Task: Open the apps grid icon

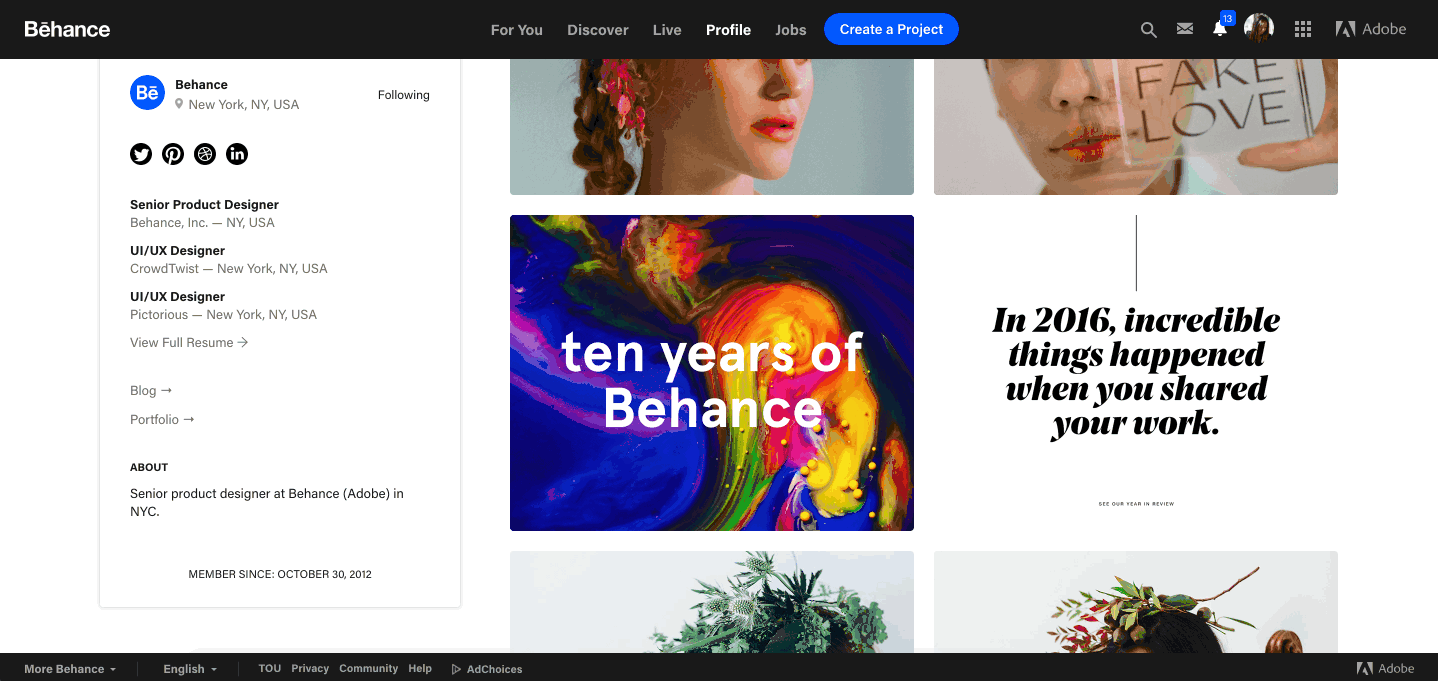Action: pos(1303,29)
